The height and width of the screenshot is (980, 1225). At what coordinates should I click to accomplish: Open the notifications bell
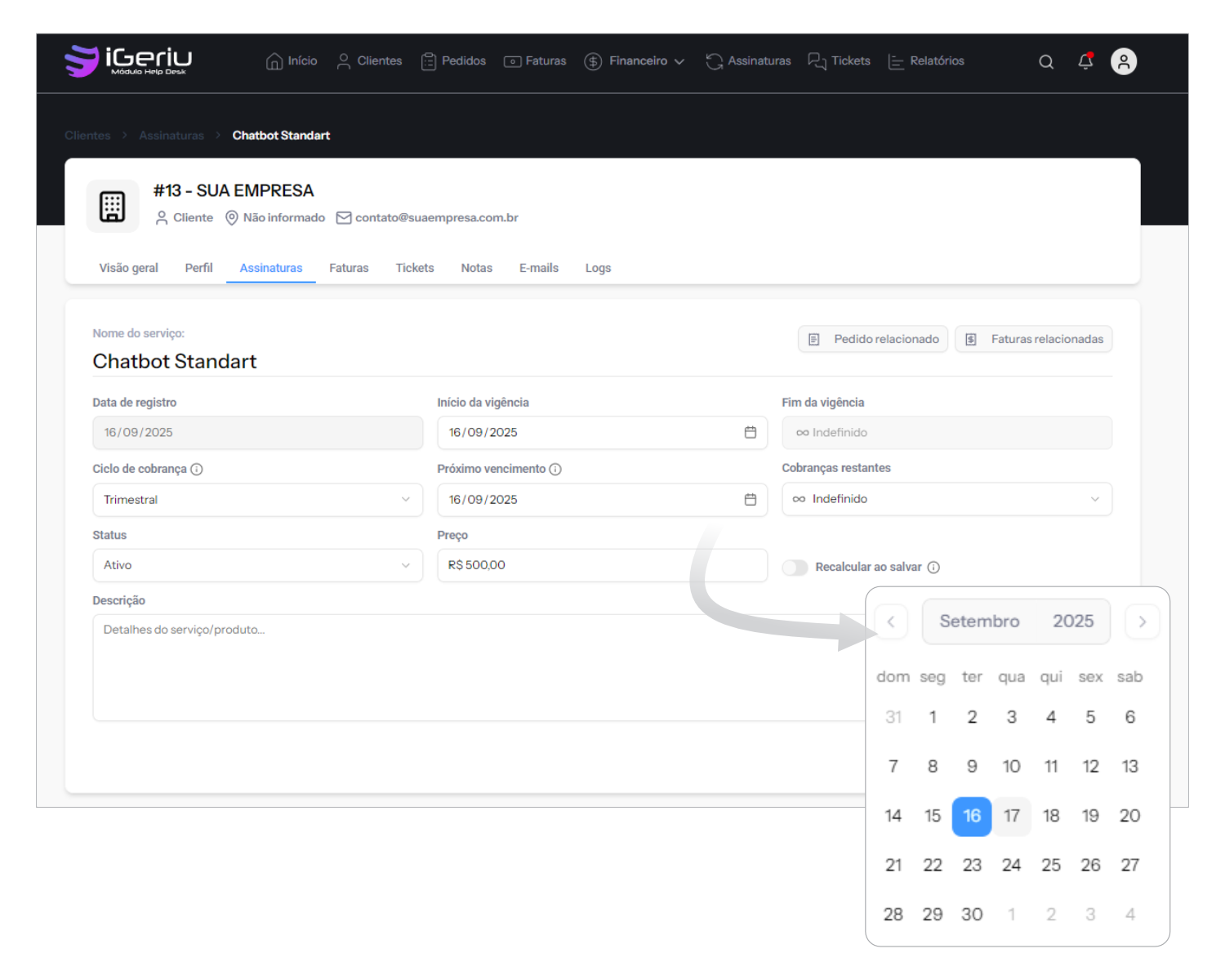(x=1085, y=62)
